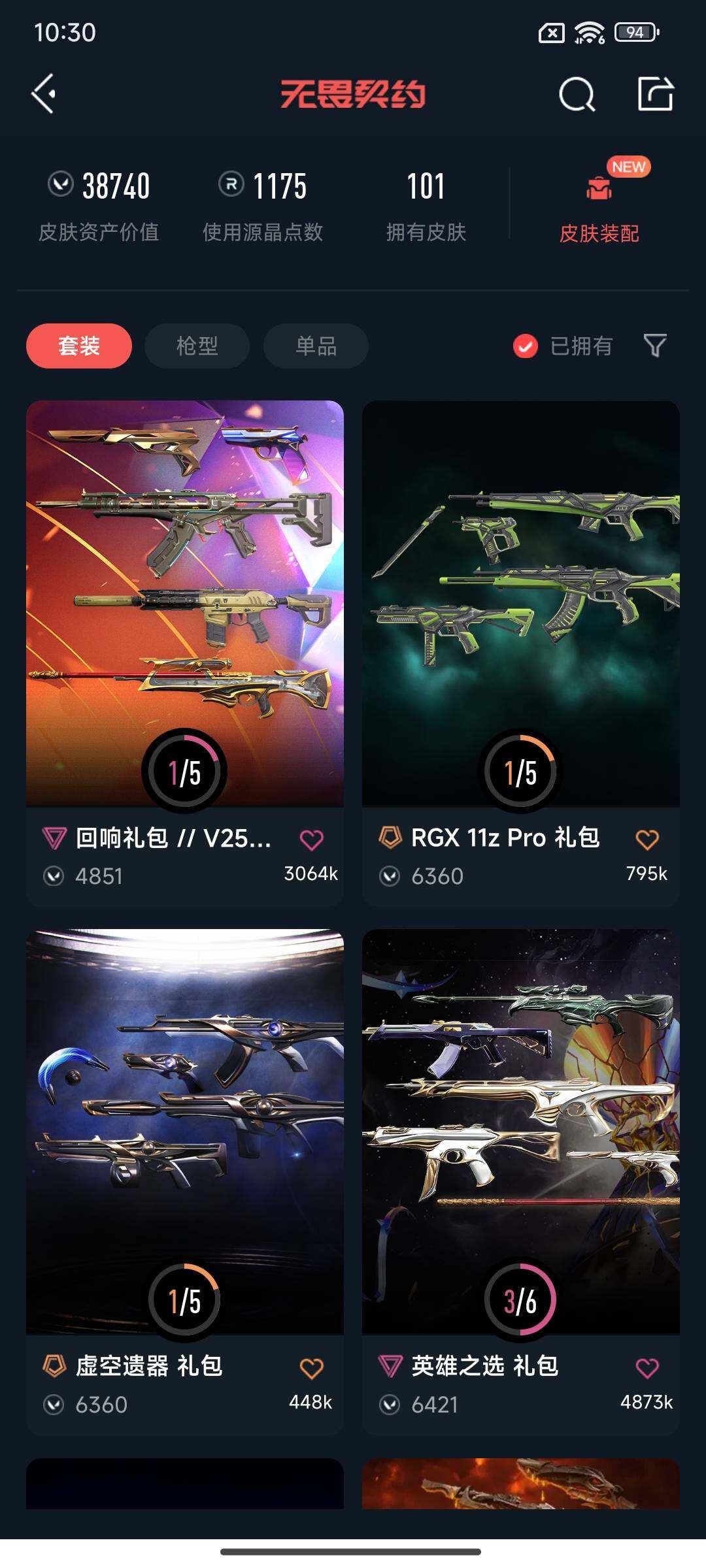Viewport: 706px width, 1568px height.
Task: Switch to the 枪型 tab
Action: pos(197,346)
